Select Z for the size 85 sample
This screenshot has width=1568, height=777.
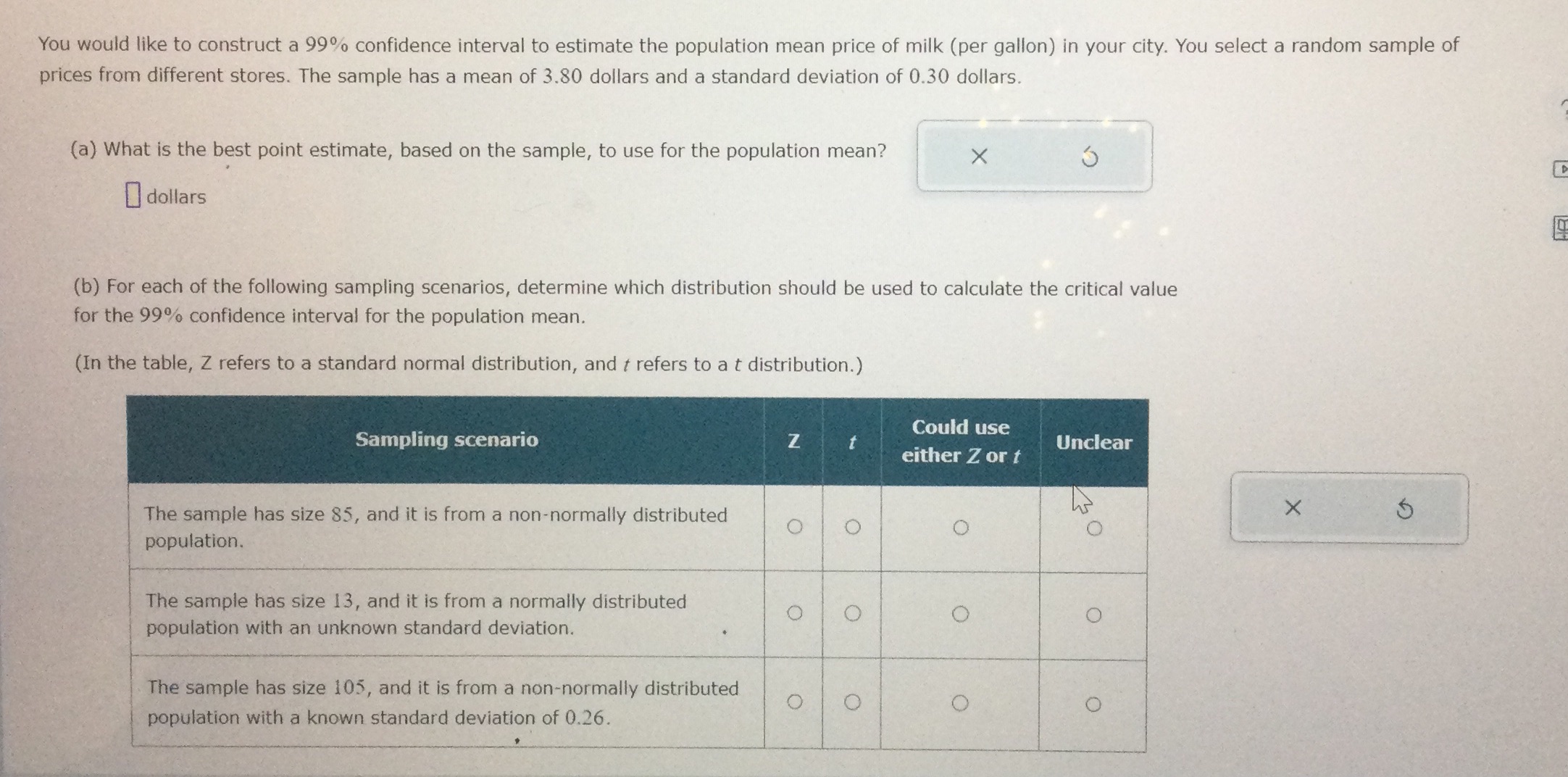[x=796, y=528]
